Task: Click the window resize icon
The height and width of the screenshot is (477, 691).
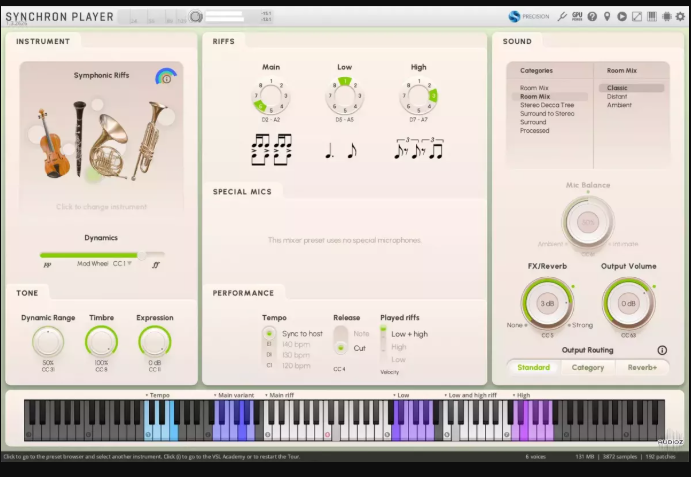Action: tap(637, 17)
